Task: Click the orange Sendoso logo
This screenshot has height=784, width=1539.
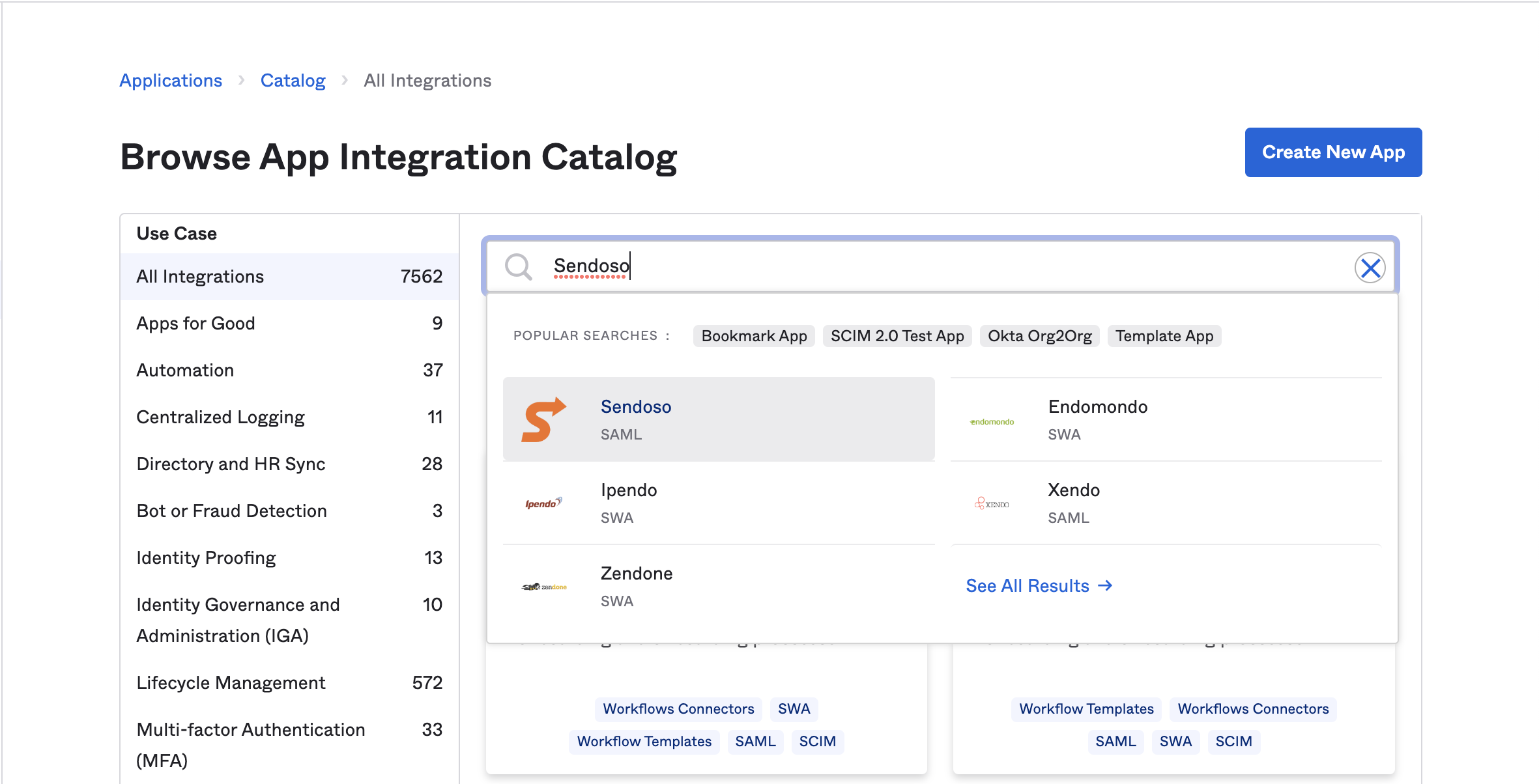Action: [x=543, y=419]
